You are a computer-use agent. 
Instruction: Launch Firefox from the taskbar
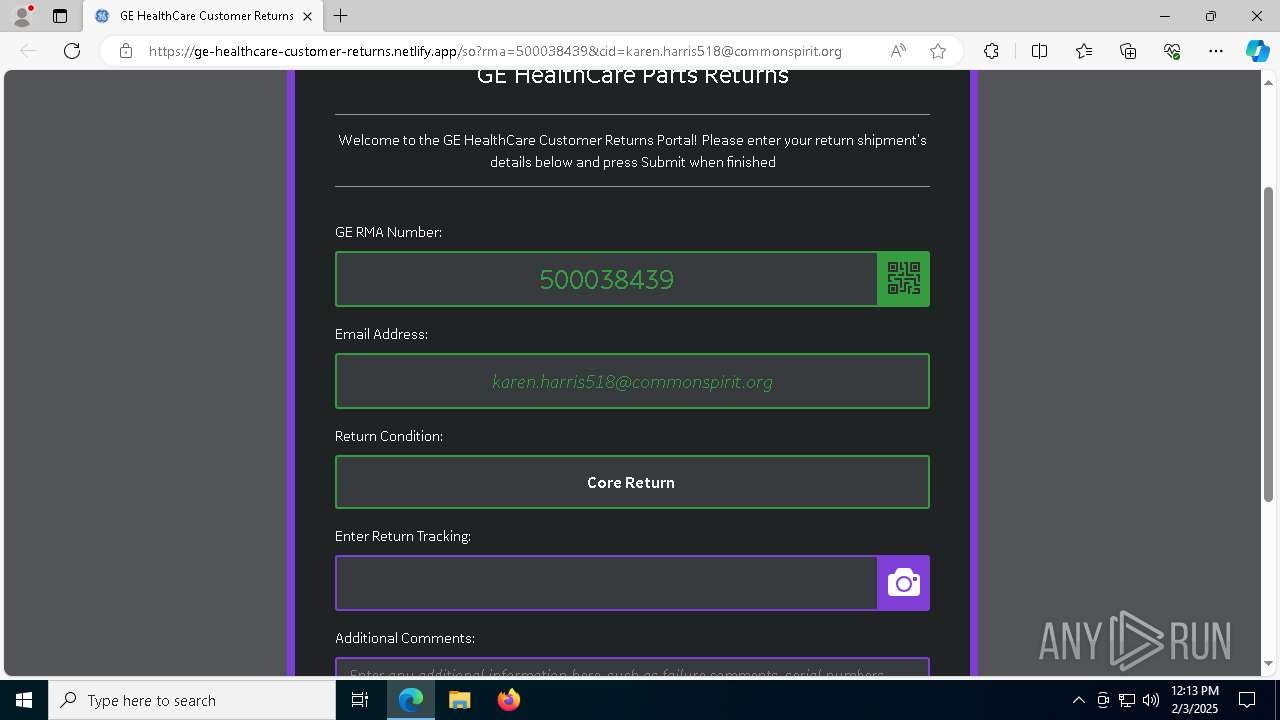[x=509, y=700]
